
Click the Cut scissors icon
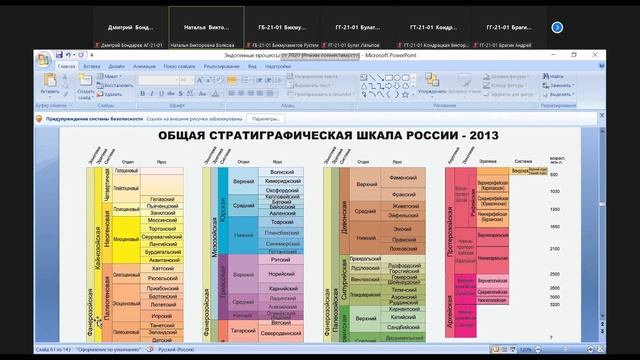[65, 77]
